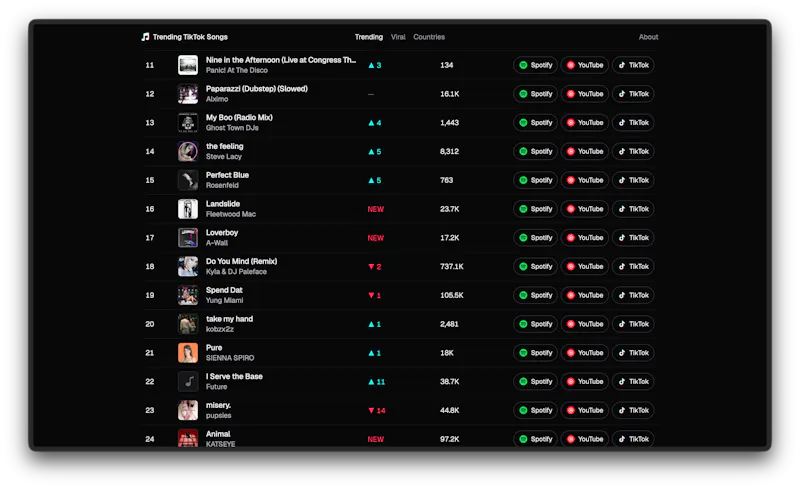Open TikTok for Landslide by Fleetwood Mac
This screenshot has width=800, height=489.
click(x=633, y=209)
